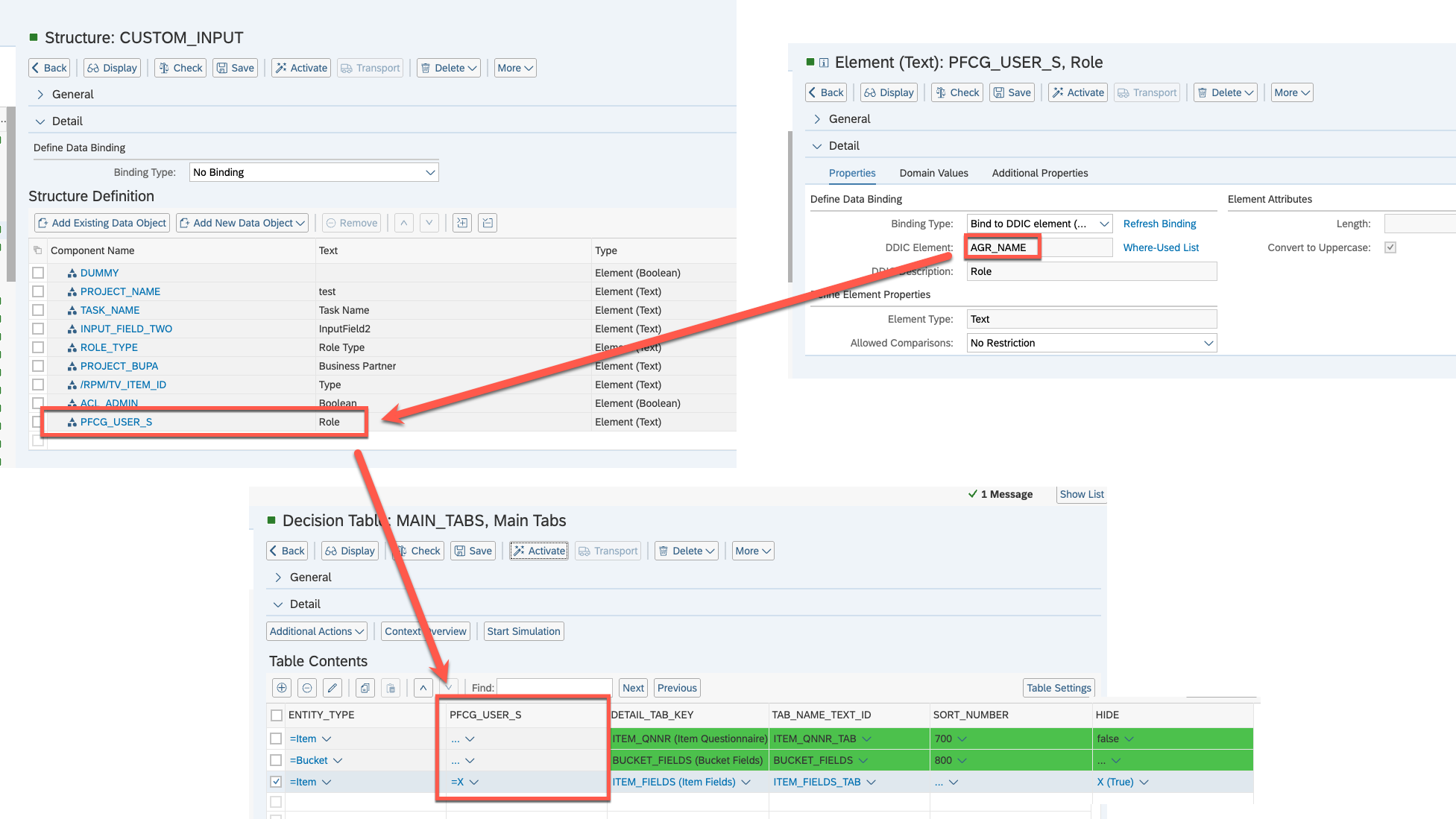The height and width of the screenshot is (819, 1456).
Task: Click the Start Simulation button
Action: [523, 631]
